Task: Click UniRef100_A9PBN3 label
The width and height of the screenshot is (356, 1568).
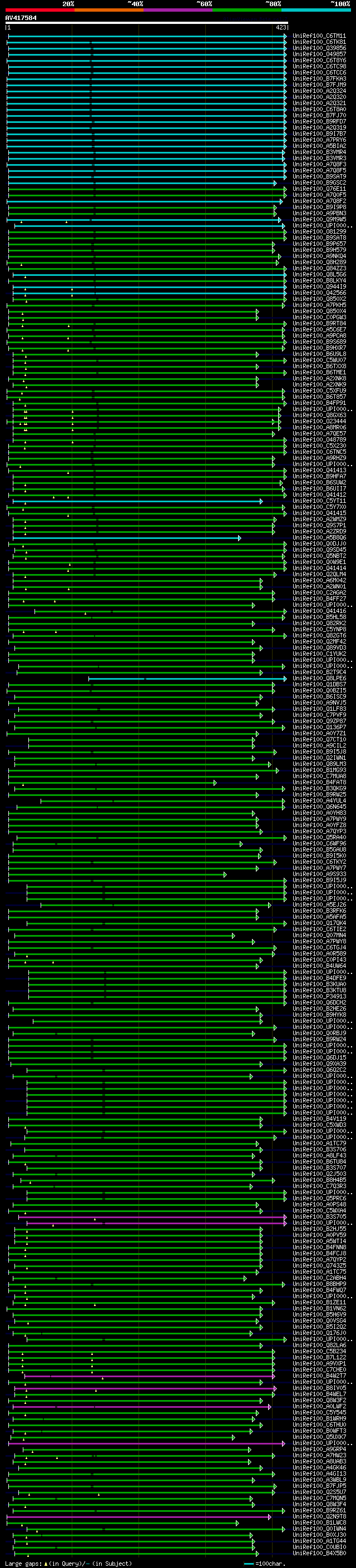Action: (x=319, y=214)
